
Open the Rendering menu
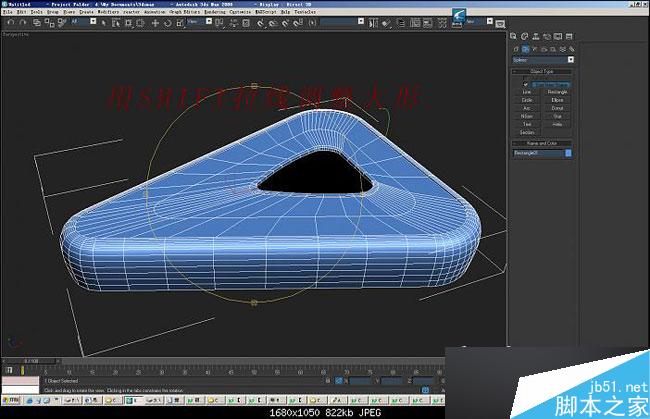pyautogui.click(x=215, y=12)
